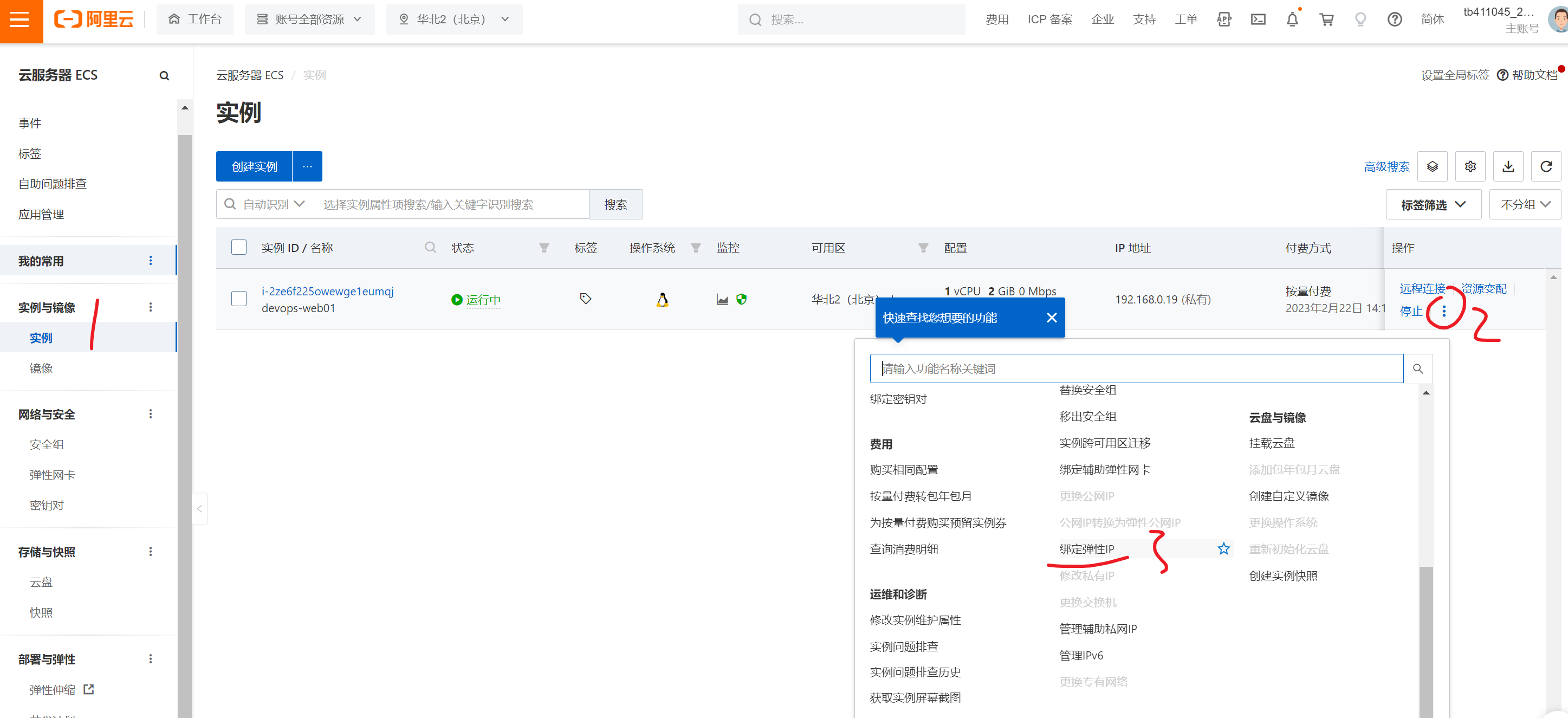Choose 绑定弹性IP from the function menu

[x=1086, y=549]
